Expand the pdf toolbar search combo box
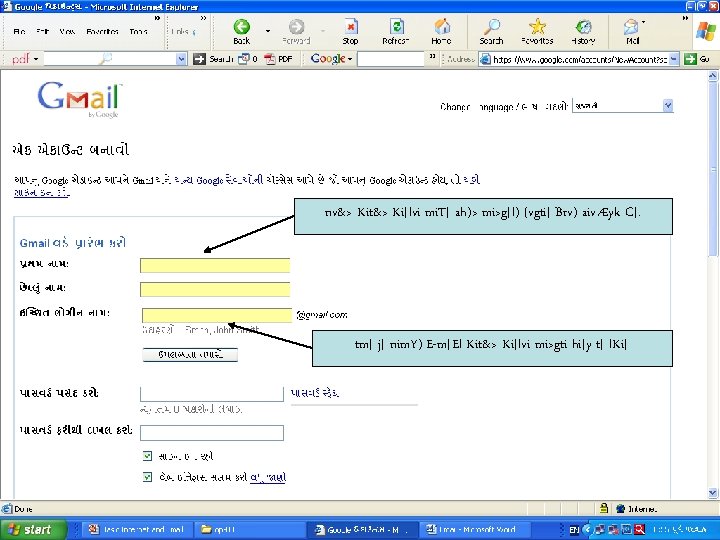 (182, 59)
